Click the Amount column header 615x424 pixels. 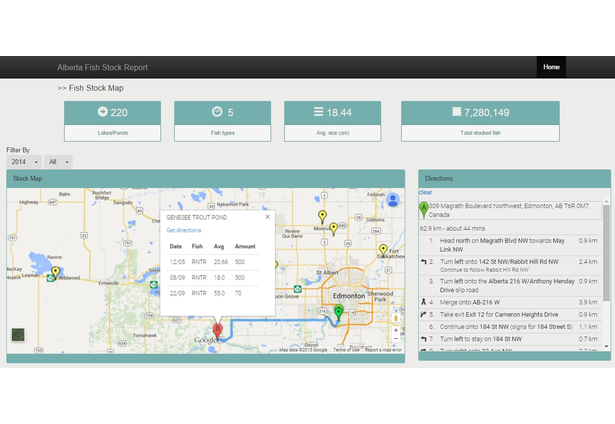[x=245, y=246]
